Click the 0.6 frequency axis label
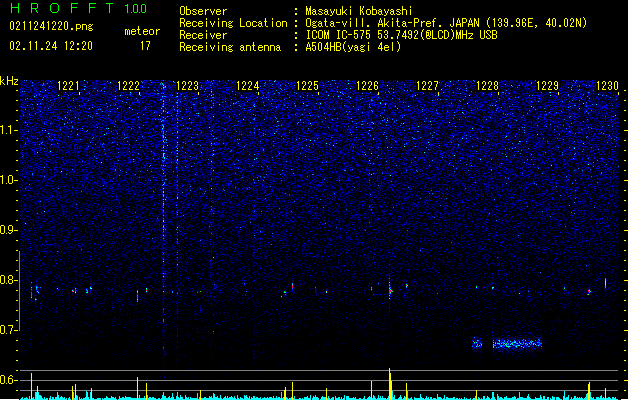Image resolution: width=629 pixels, height=400 pixels. 9,380
